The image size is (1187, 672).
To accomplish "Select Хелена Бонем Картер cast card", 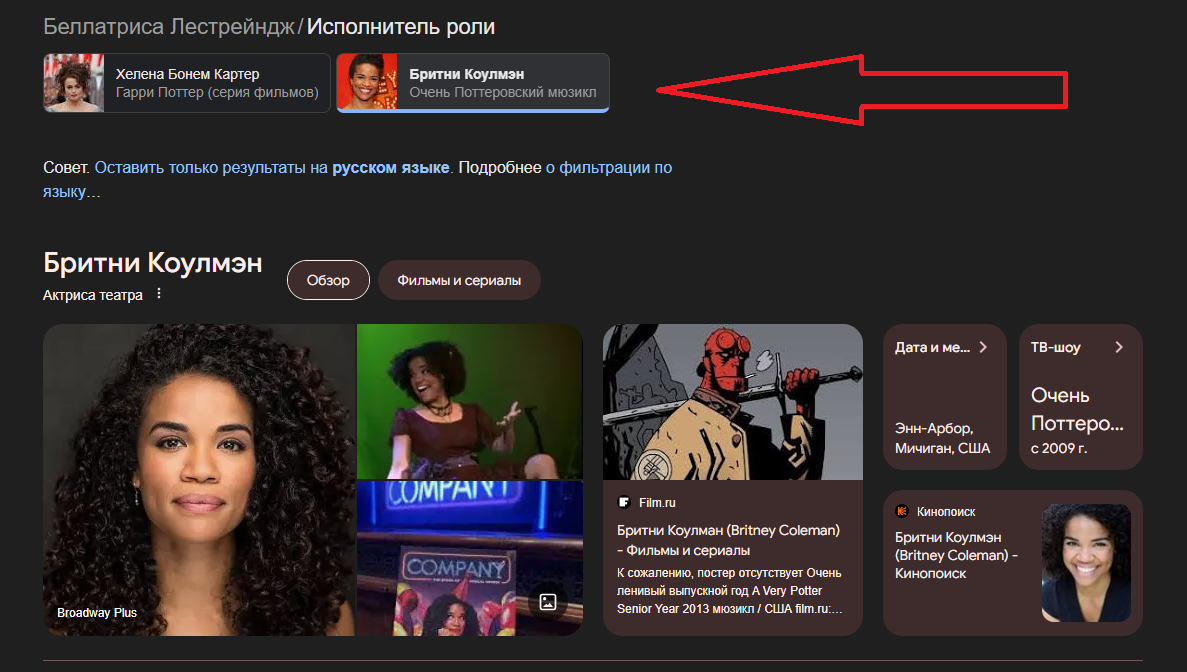I will pos(187,83).
